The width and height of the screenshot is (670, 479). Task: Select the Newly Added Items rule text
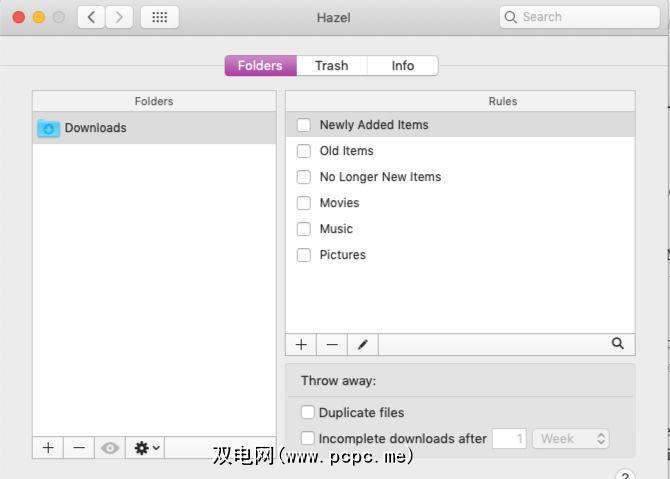click(374, 125)
